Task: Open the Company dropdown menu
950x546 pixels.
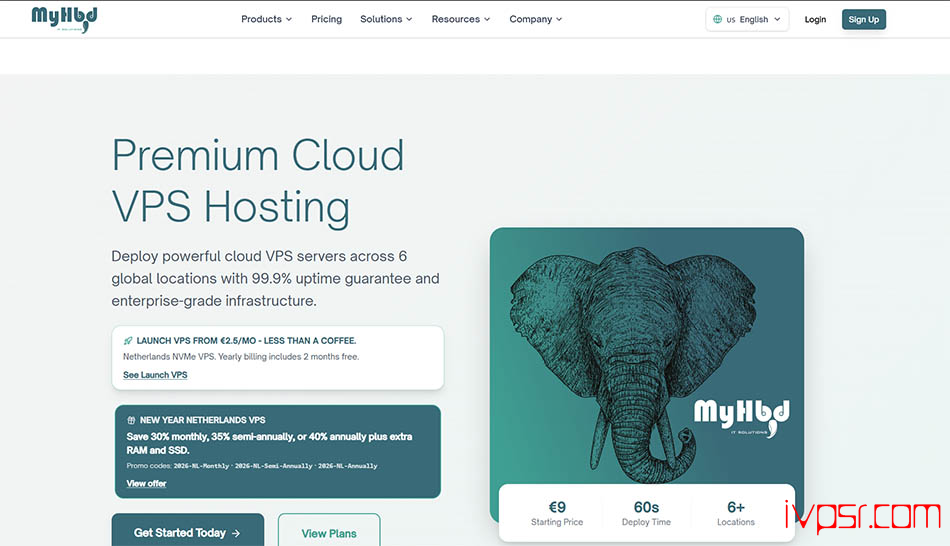Action: coord(536,19)
